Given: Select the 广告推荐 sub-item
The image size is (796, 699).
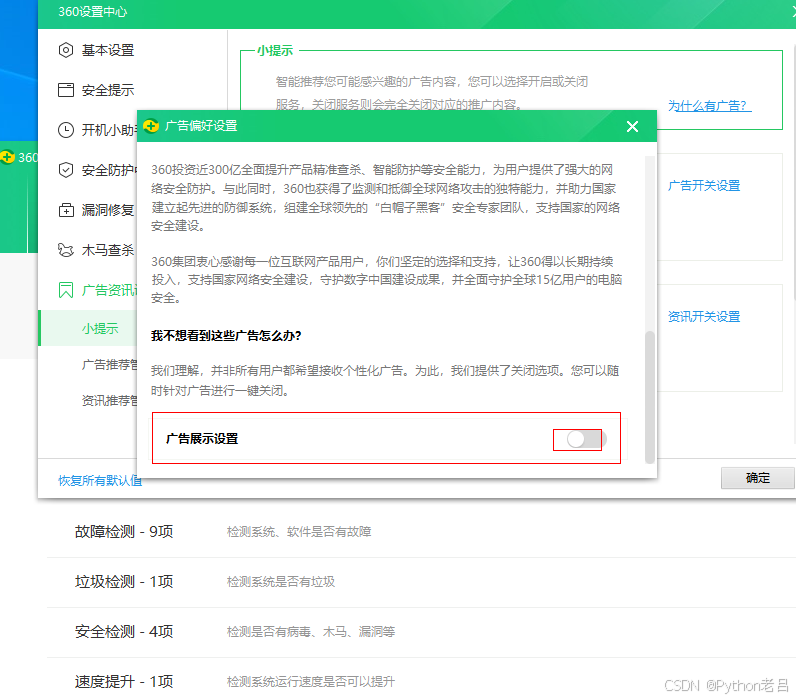Looking at the screenshot, I should point(109,364).
